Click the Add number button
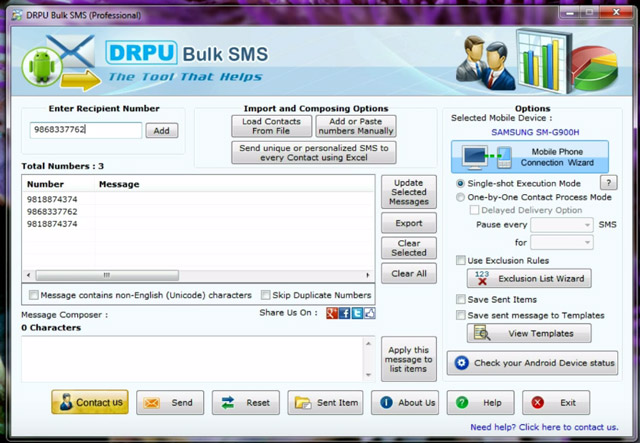 162,131
